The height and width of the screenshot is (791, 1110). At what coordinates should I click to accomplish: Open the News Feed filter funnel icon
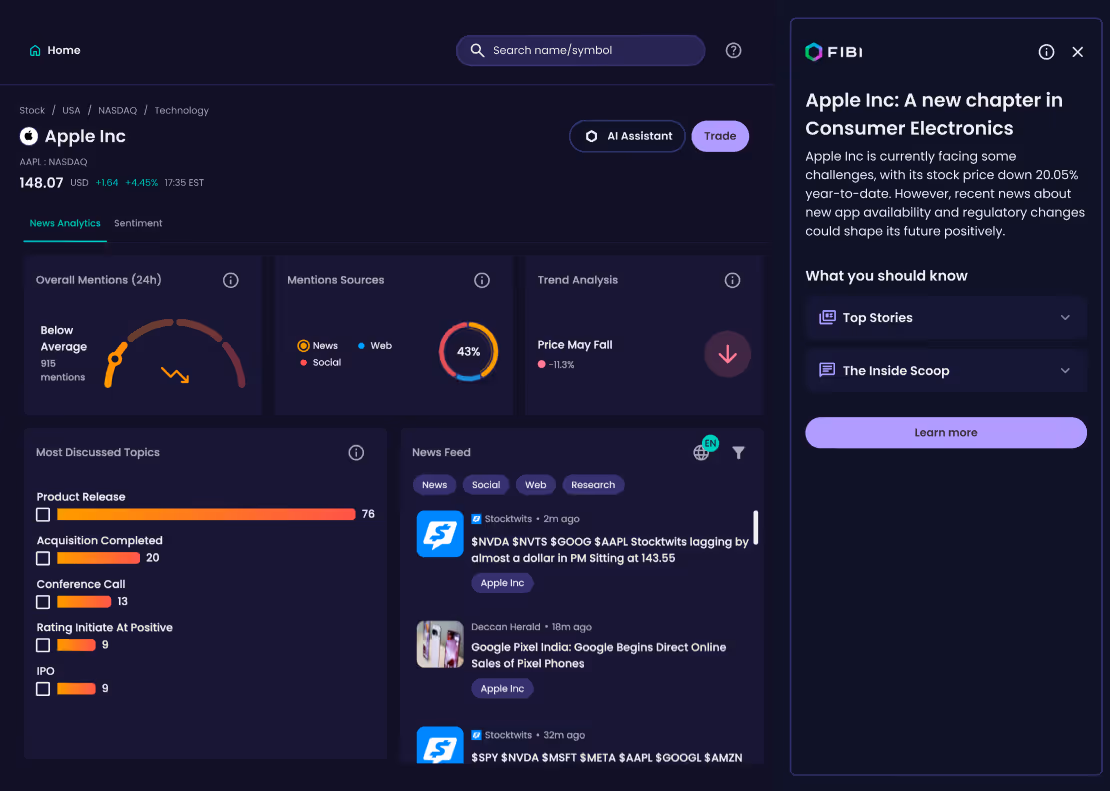(738, 453)
